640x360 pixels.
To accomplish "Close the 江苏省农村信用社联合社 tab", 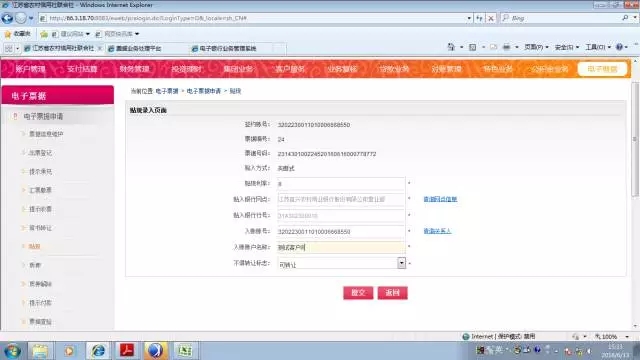I will click(100, 48).
